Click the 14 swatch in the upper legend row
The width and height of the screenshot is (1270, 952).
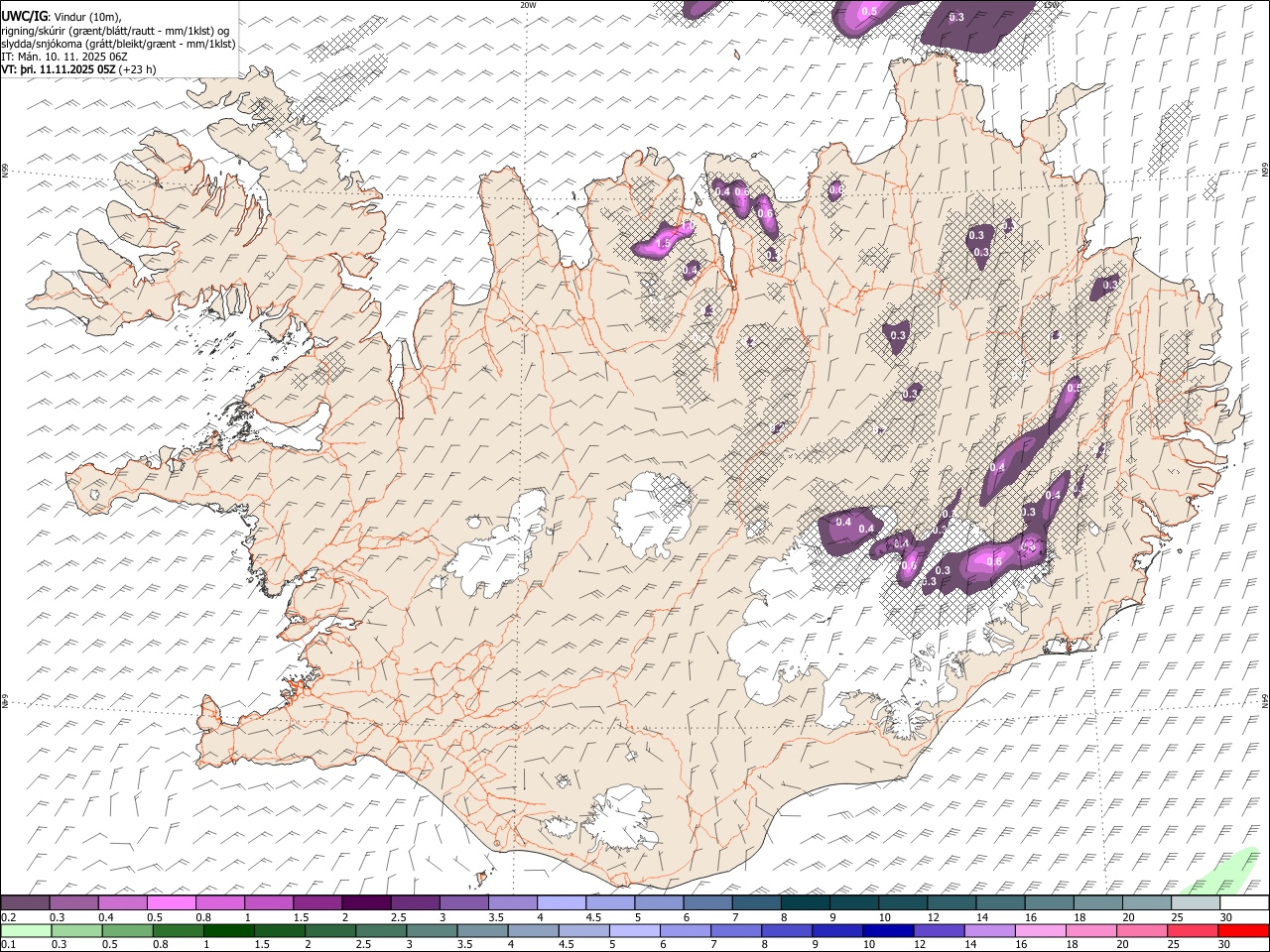click(1000, 903)
